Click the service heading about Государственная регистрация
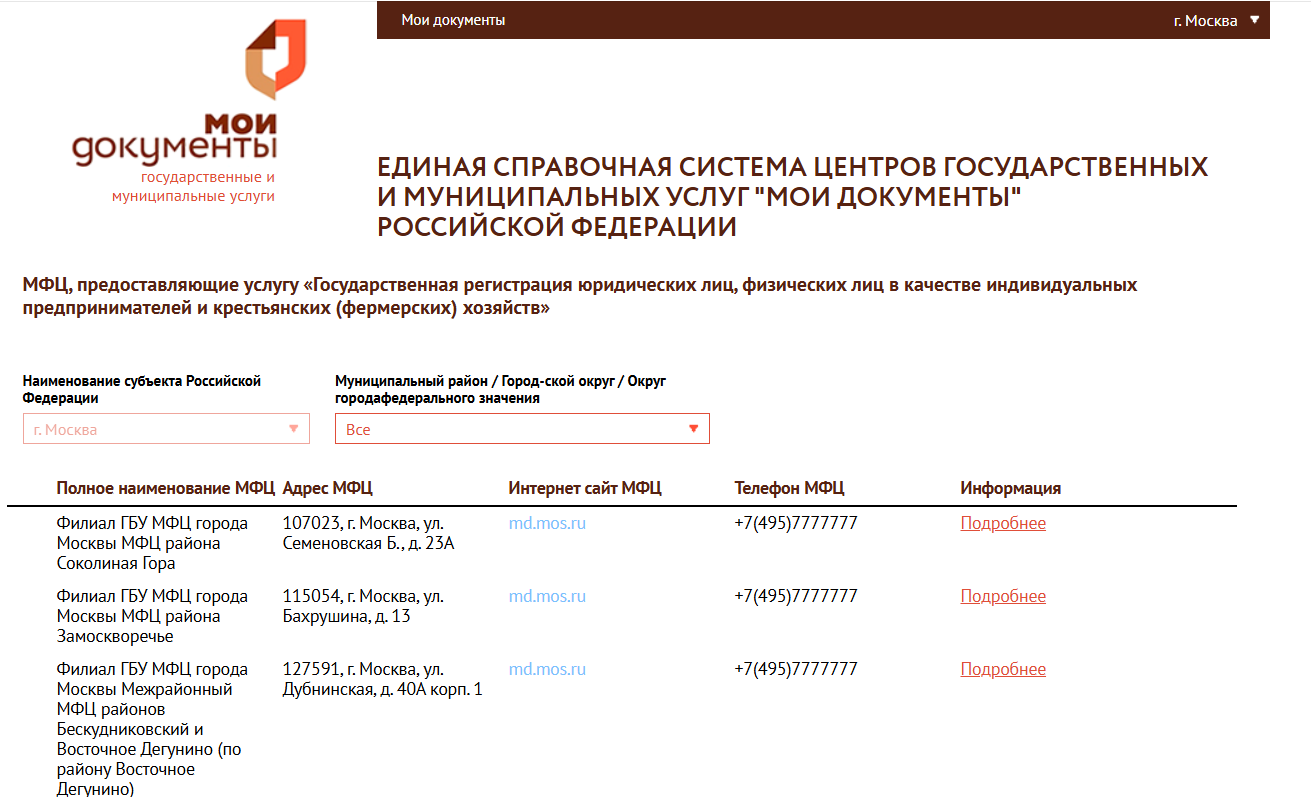 pyautogui.click(x=580, y=296)
